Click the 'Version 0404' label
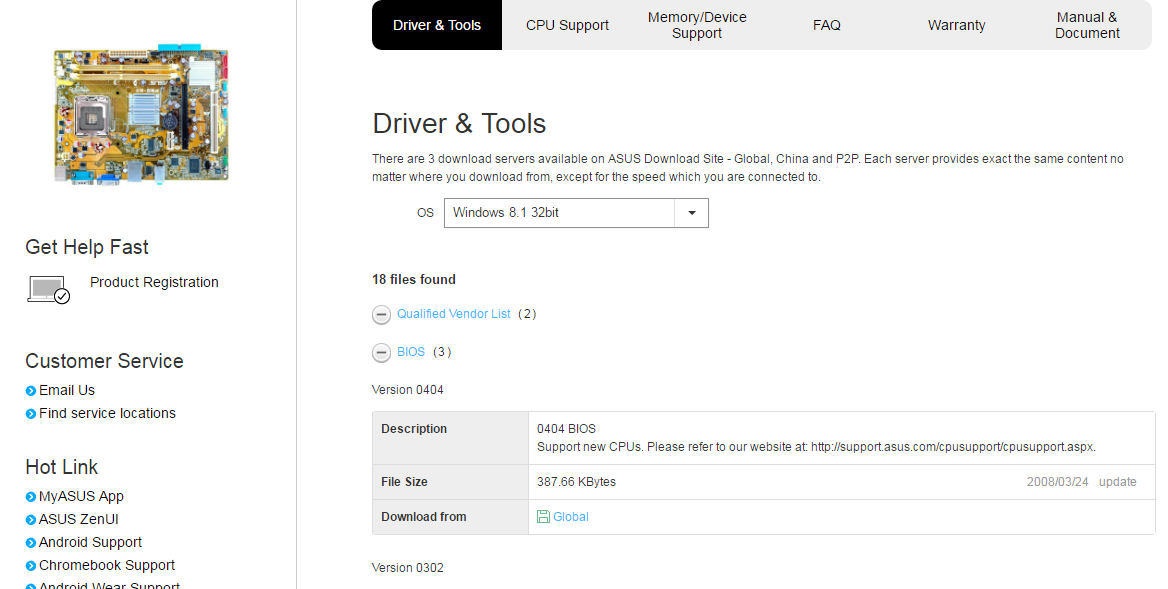Screen dimensions: 1168x589 pos(407,390)
